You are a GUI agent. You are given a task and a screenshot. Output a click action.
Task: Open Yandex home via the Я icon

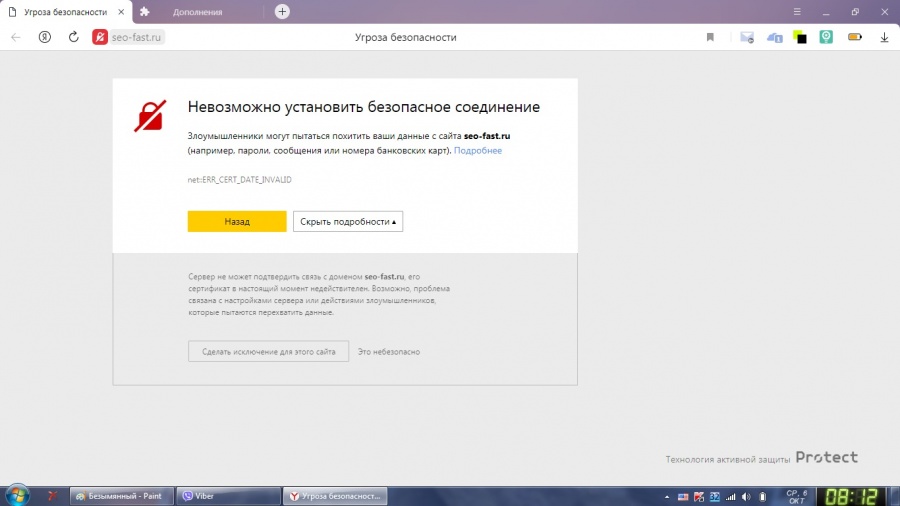44,37
